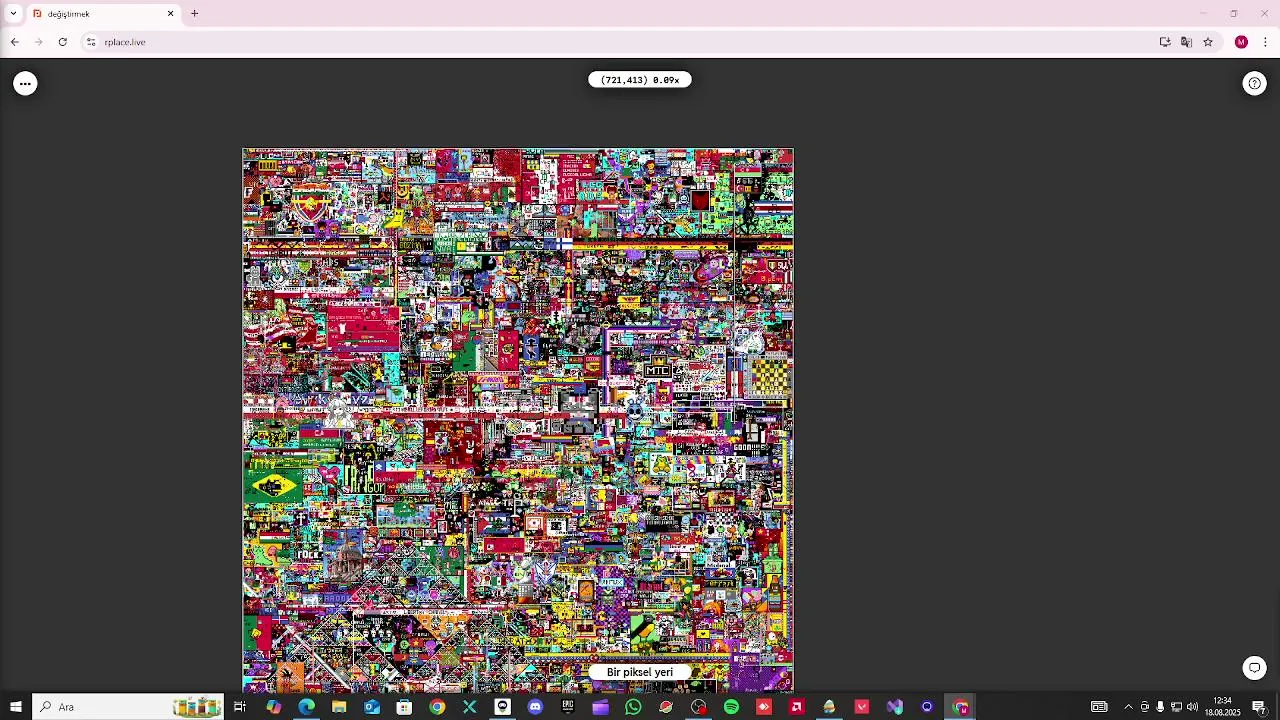Screen dimensions: 1280x720
Task: Open the help question mark button
Action: [1255, 84]
